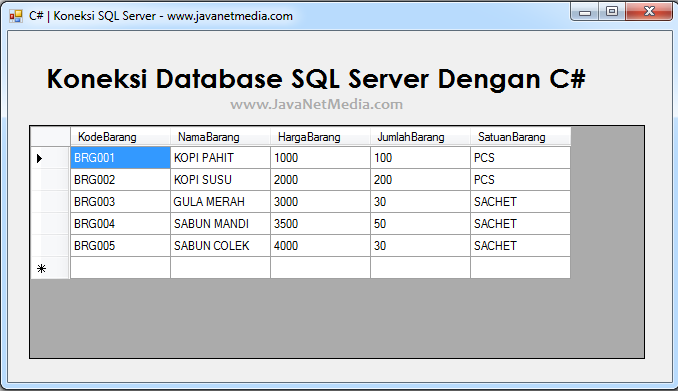Select the quantity cell 100
The image size is (678, 391).
click(x=420, y=157)
